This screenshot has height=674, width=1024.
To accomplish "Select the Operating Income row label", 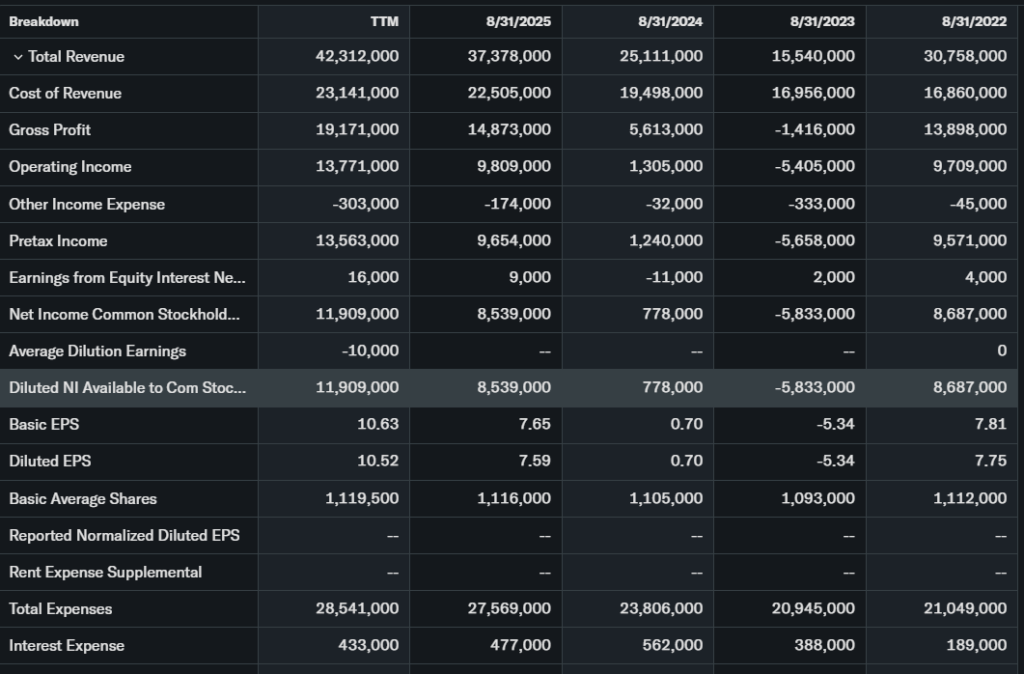I will pos(70,167).
